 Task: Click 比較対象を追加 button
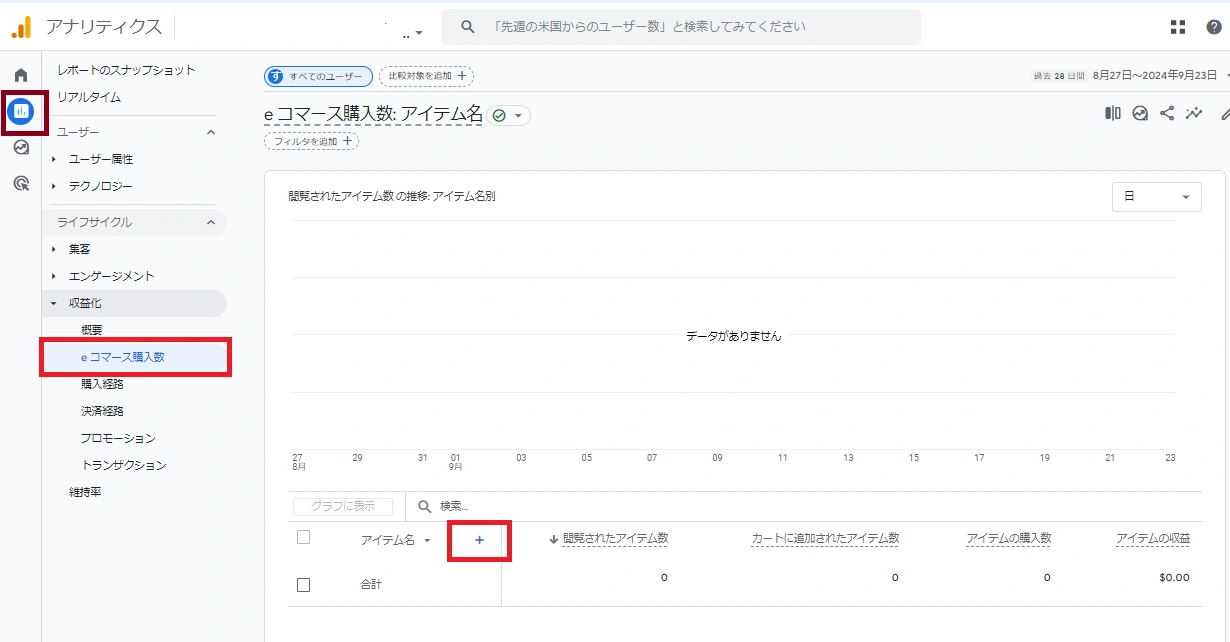pyautogui.click(x=426, y=76)
